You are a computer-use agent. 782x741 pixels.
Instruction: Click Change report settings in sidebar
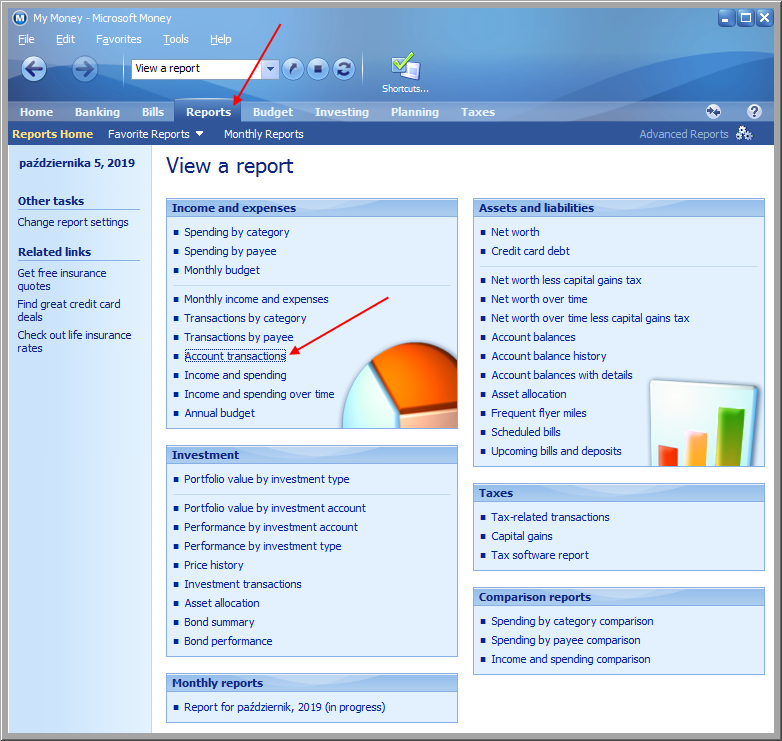pyautogui.click(x=73, y=222)
